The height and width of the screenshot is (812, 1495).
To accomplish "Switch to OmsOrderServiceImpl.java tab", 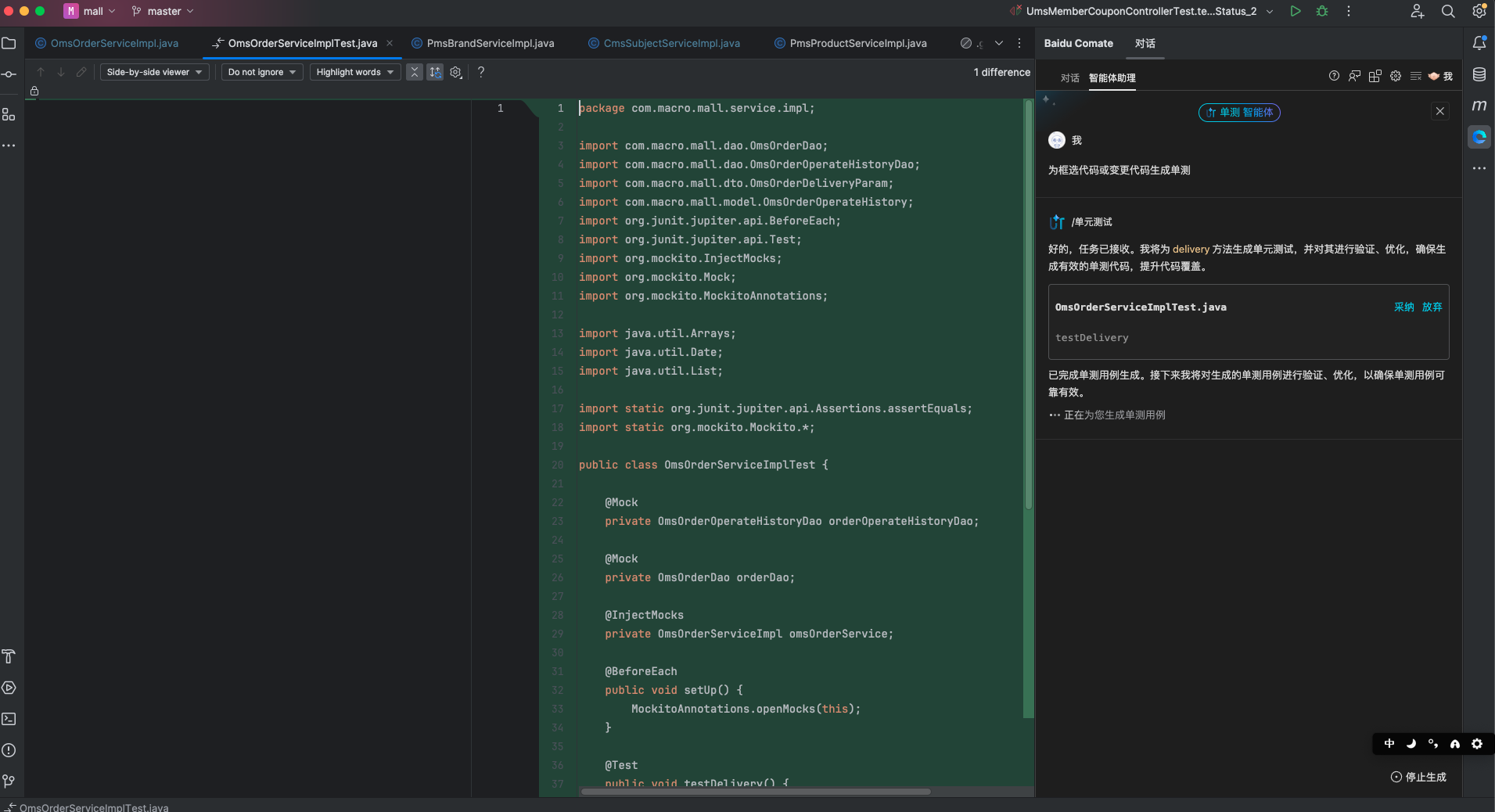I will 107,43.
